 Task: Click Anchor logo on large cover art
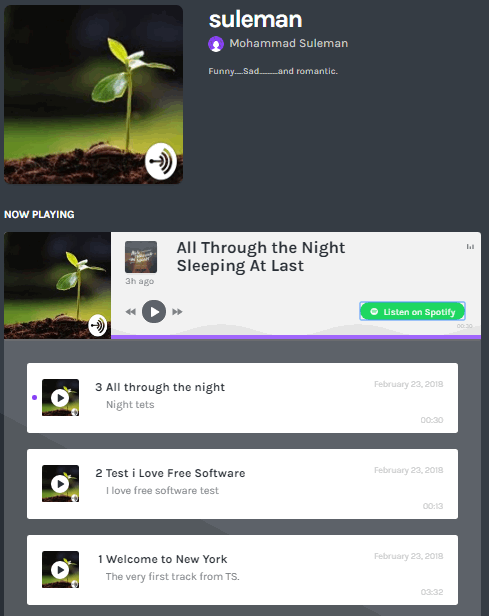161,161
